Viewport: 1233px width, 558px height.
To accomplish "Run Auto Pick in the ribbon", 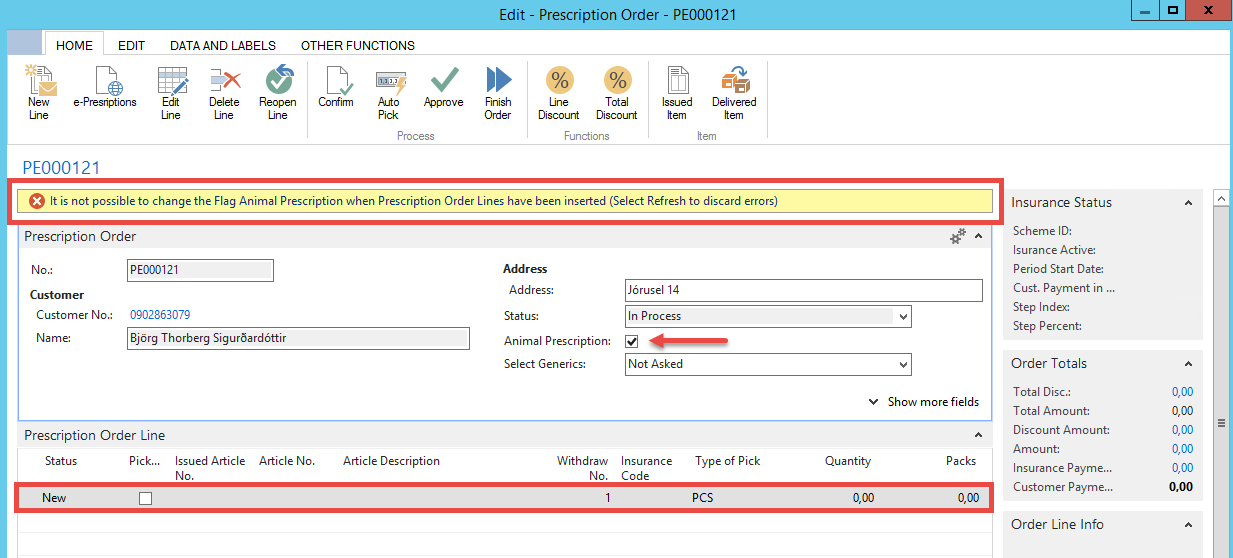I will (389, 82).
